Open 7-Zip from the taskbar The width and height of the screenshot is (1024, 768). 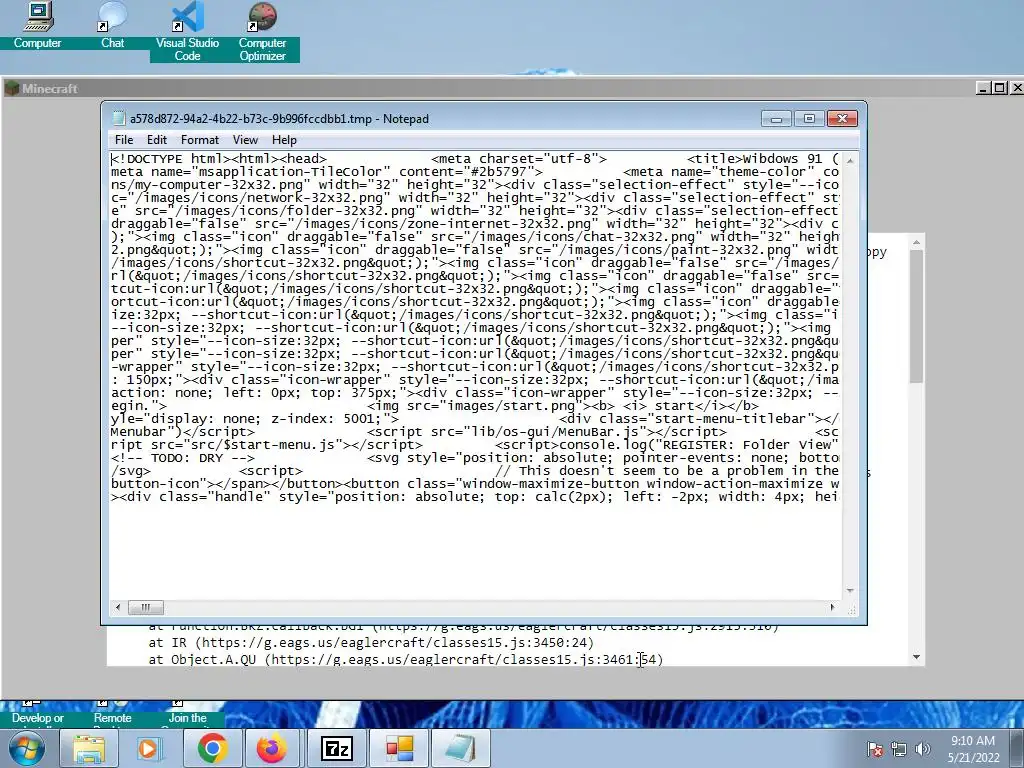pos(336,748)
